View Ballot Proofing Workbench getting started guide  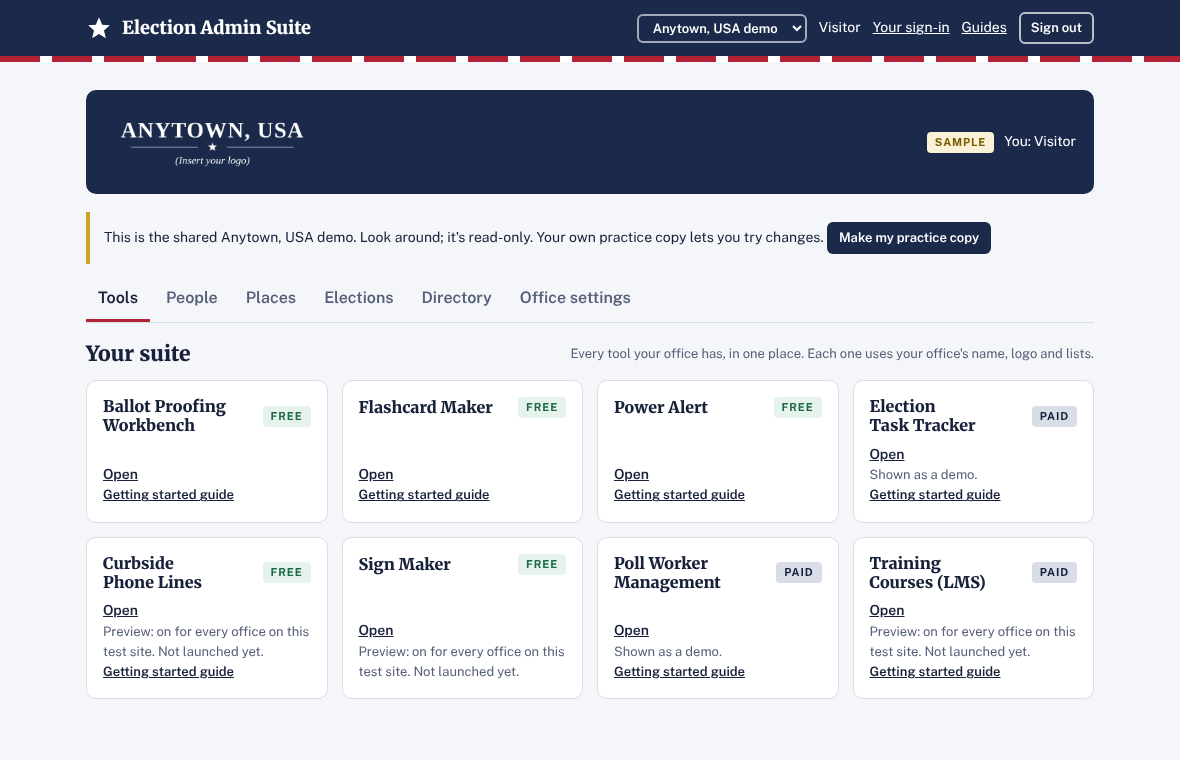coord(169,494)
